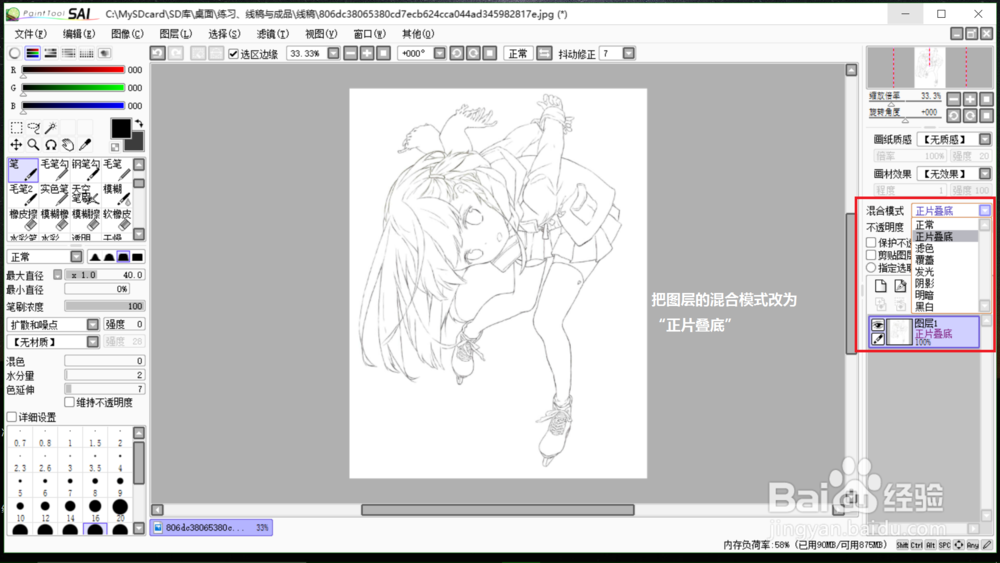The width and height of the screenshot is (1000, 563).
Task: Select 指定选取来源 radio button
Action: click(871, 268)
